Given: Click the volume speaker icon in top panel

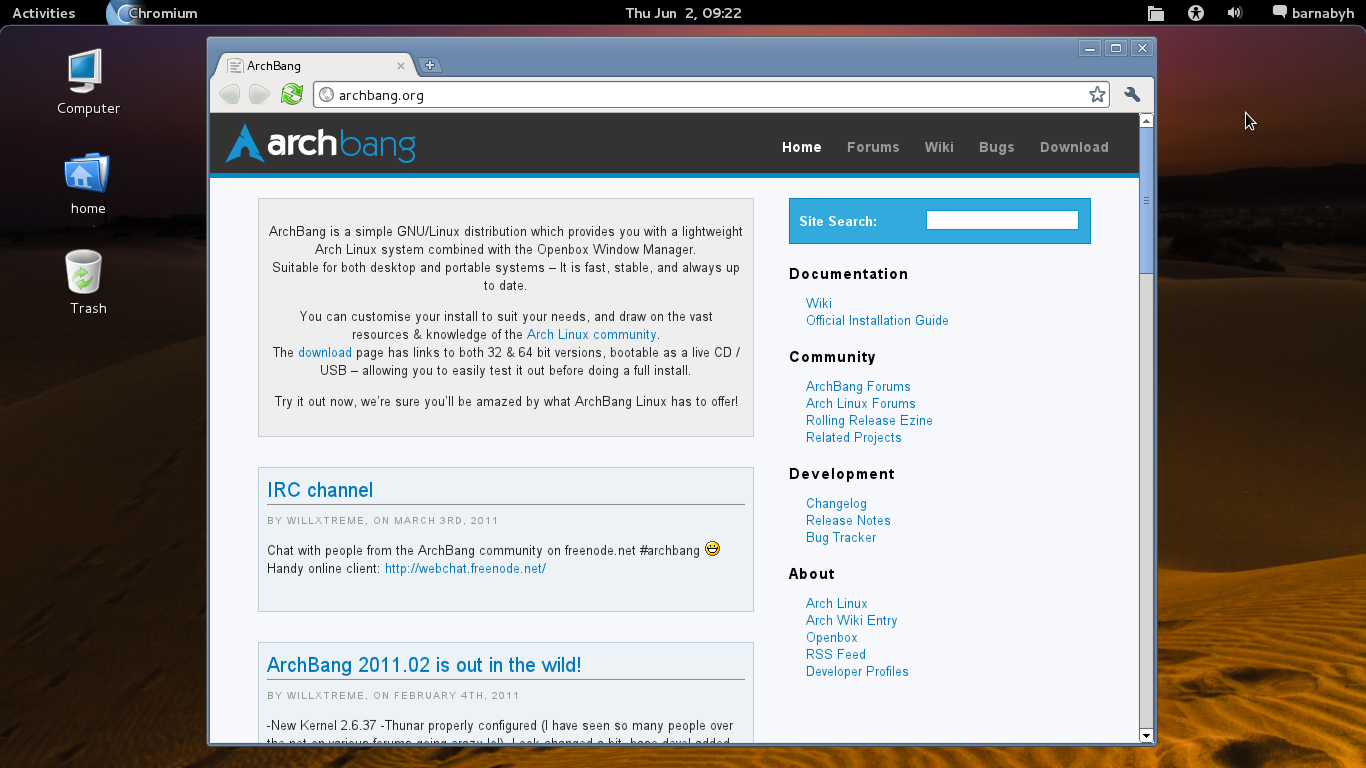Looking at the screenshot, I should click(1235, 13).
